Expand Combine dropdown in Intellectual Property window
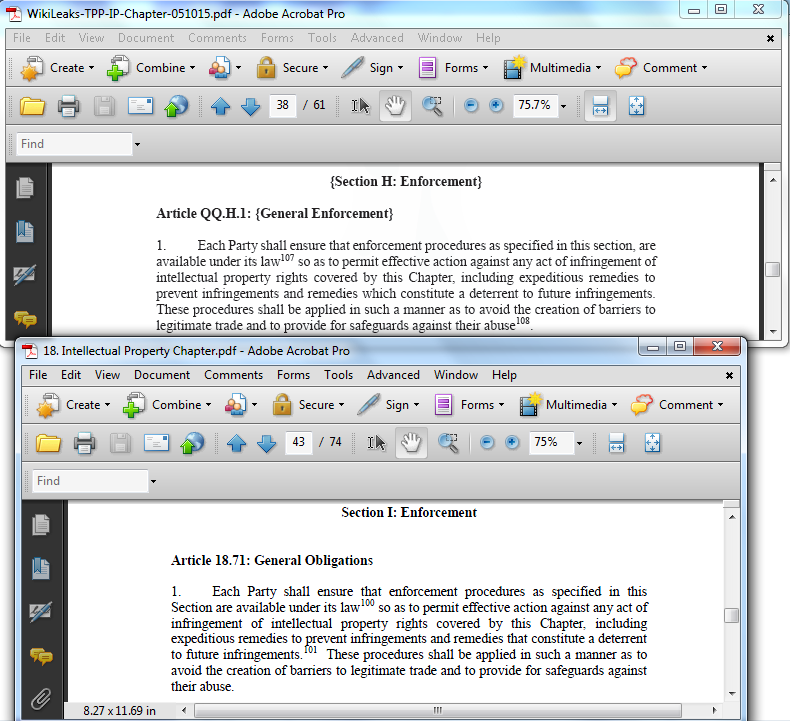 (209, 405)
